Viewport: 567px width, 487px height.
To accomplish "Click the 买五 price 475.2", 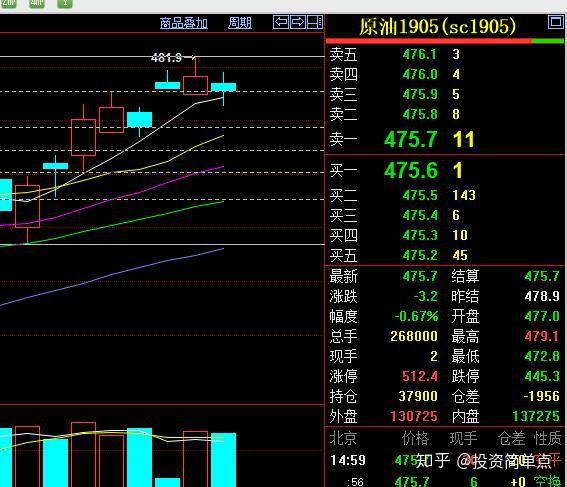I will coord(420,256).
